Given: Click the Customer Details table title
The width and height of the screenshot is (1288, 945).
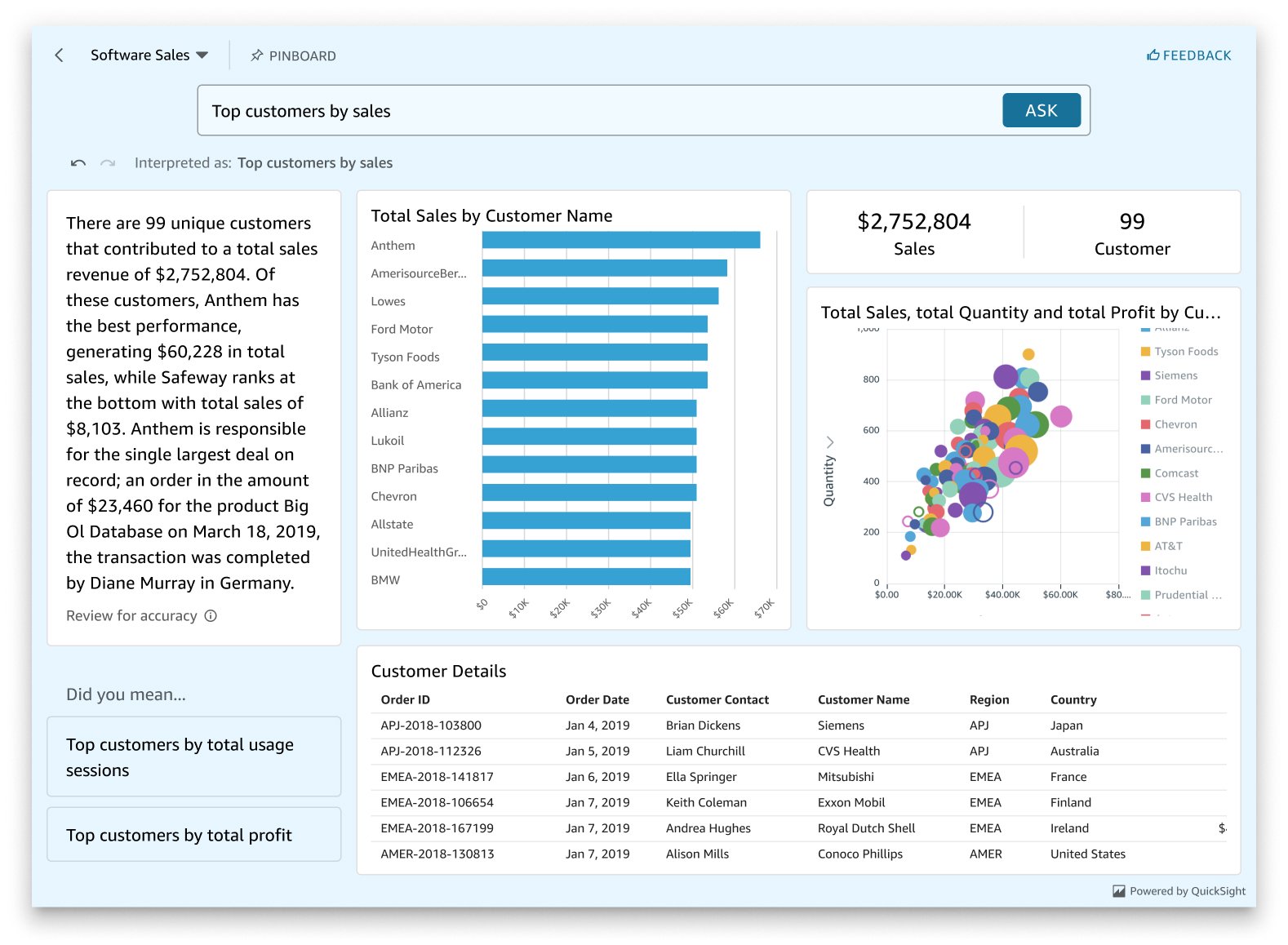Looking at the screenshot, I should (x=438, y=671).
